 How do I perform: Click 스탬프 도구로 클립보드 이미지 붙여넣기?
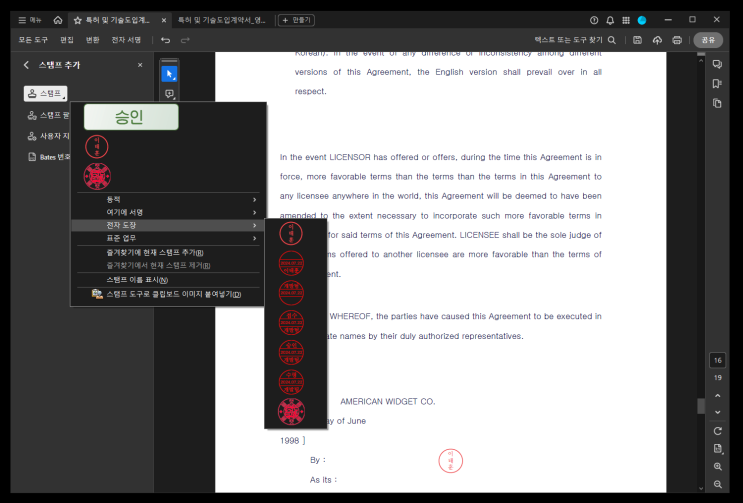tap(167, 294)
